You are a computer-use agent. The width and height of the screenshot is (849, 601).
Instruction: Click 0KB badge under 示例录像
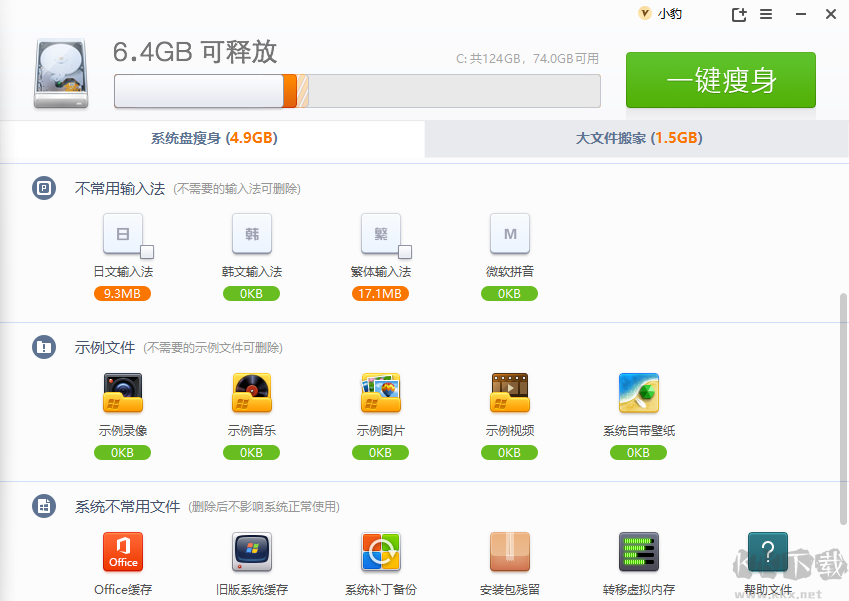[122, 453]
